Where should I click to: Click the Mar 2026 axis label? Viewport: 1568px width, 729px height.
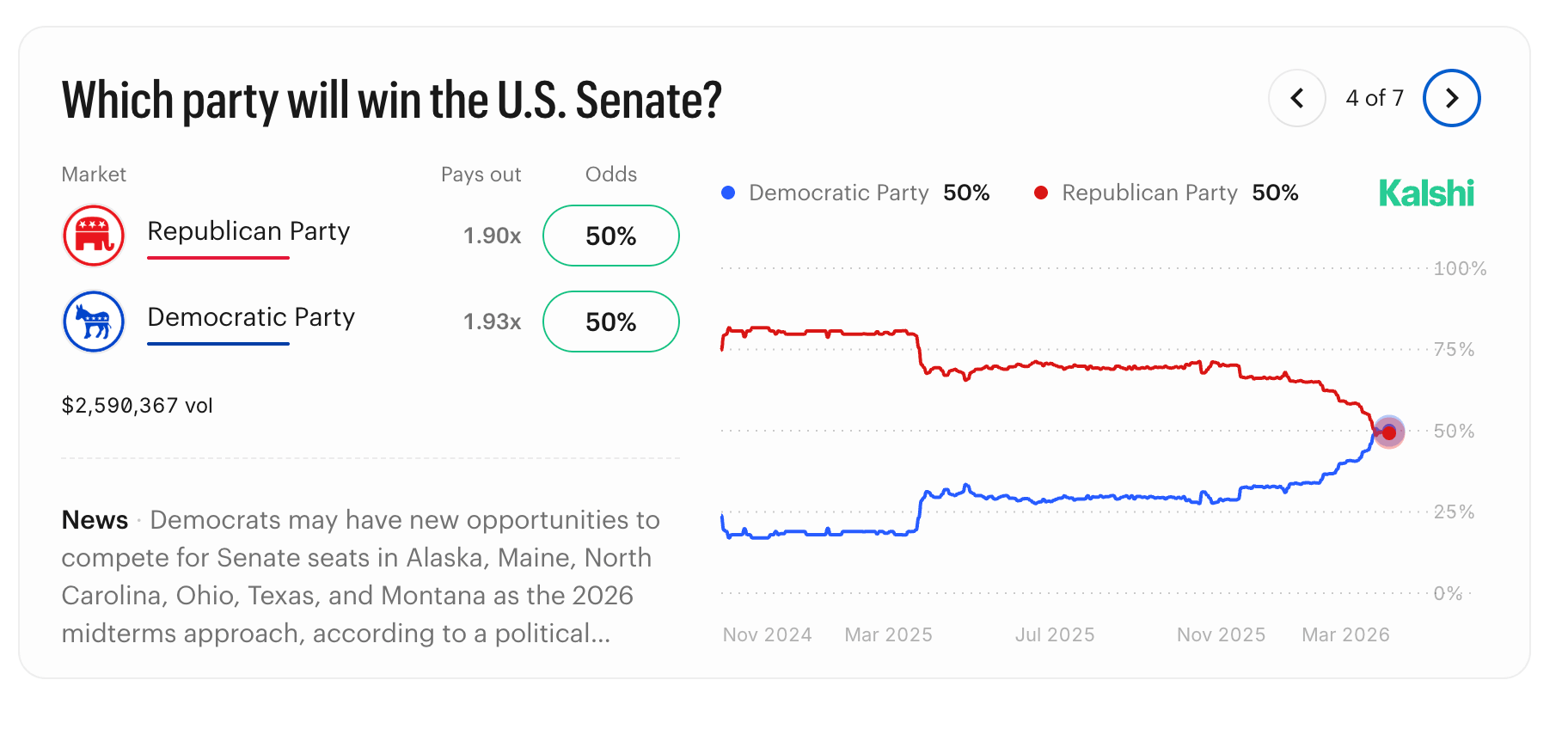1345,634
